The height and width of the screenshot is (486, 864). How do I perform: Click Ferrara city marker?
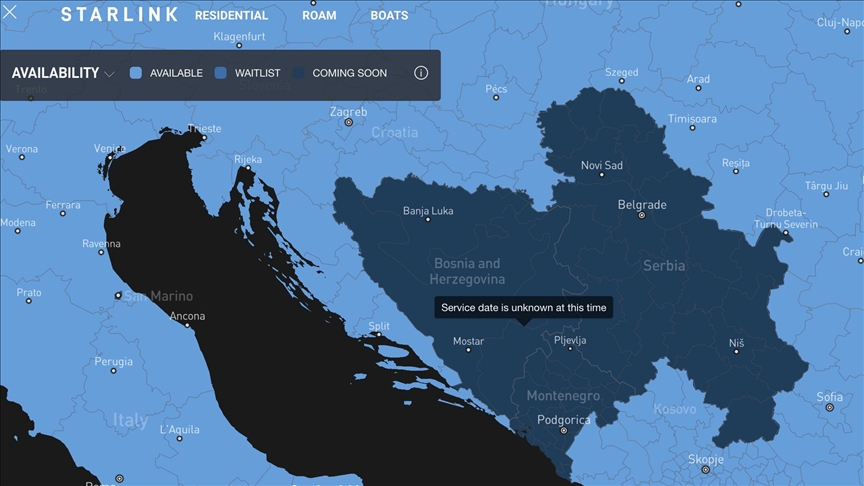(63, 213)
